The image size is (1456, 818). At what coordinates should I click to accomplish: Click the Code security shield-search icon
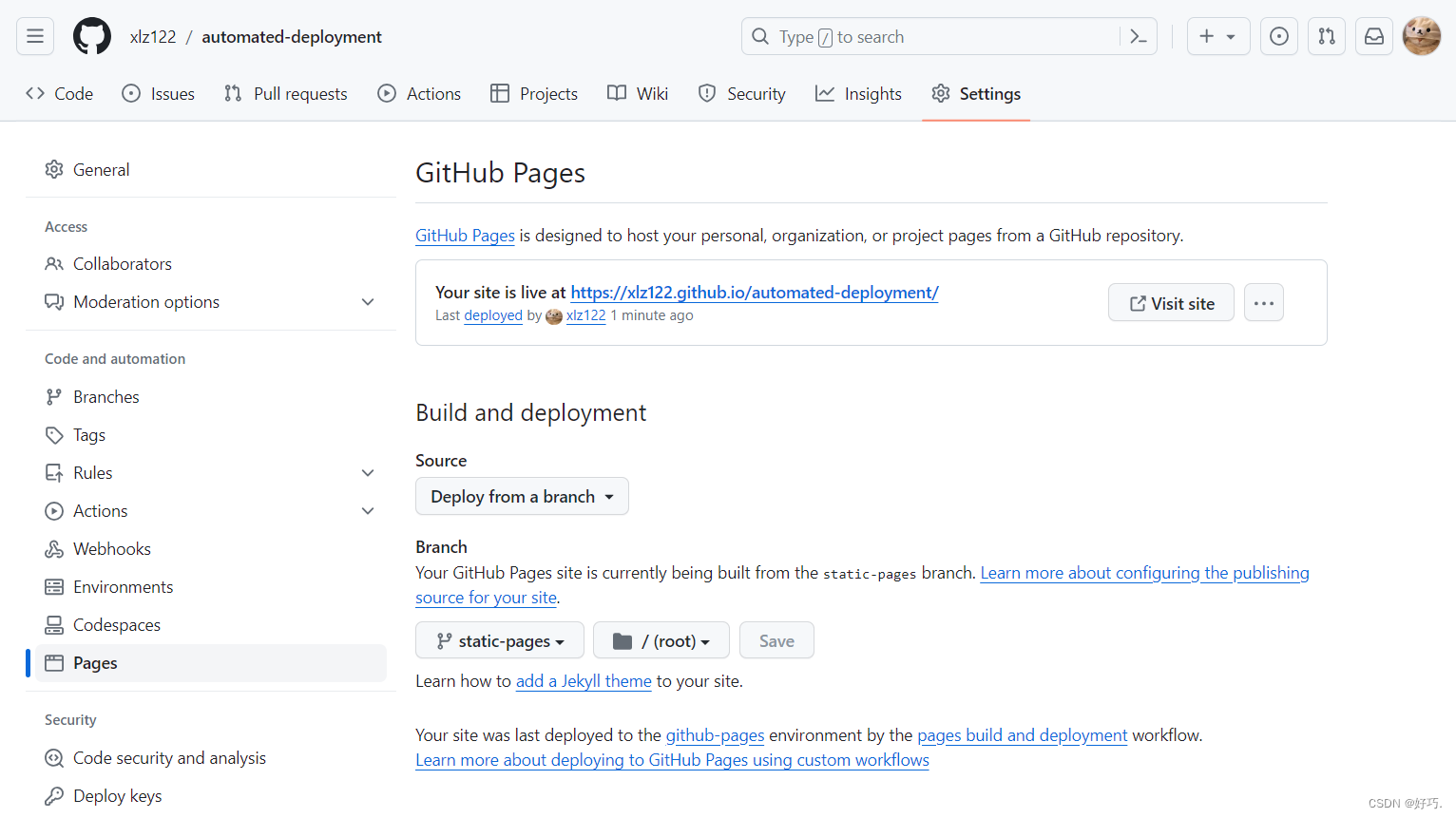54,757
